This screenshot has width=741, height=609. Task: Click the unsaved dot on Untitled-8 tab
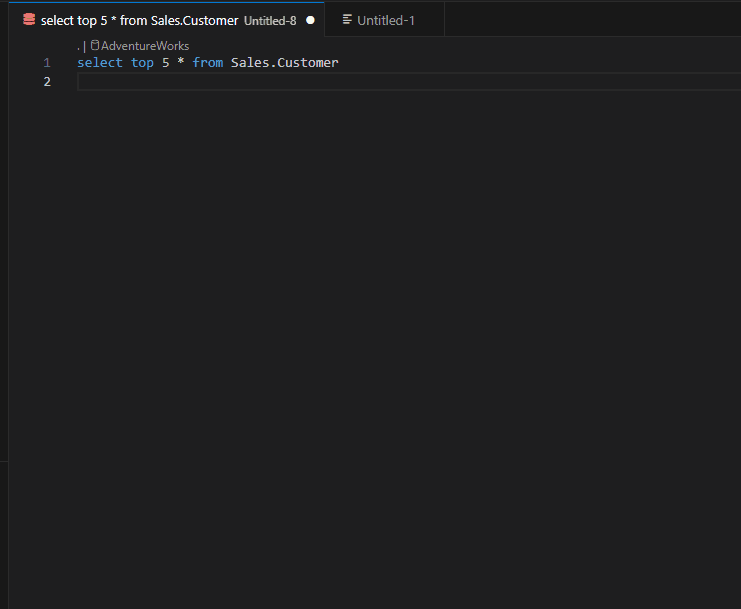click(x=310, y=20)
